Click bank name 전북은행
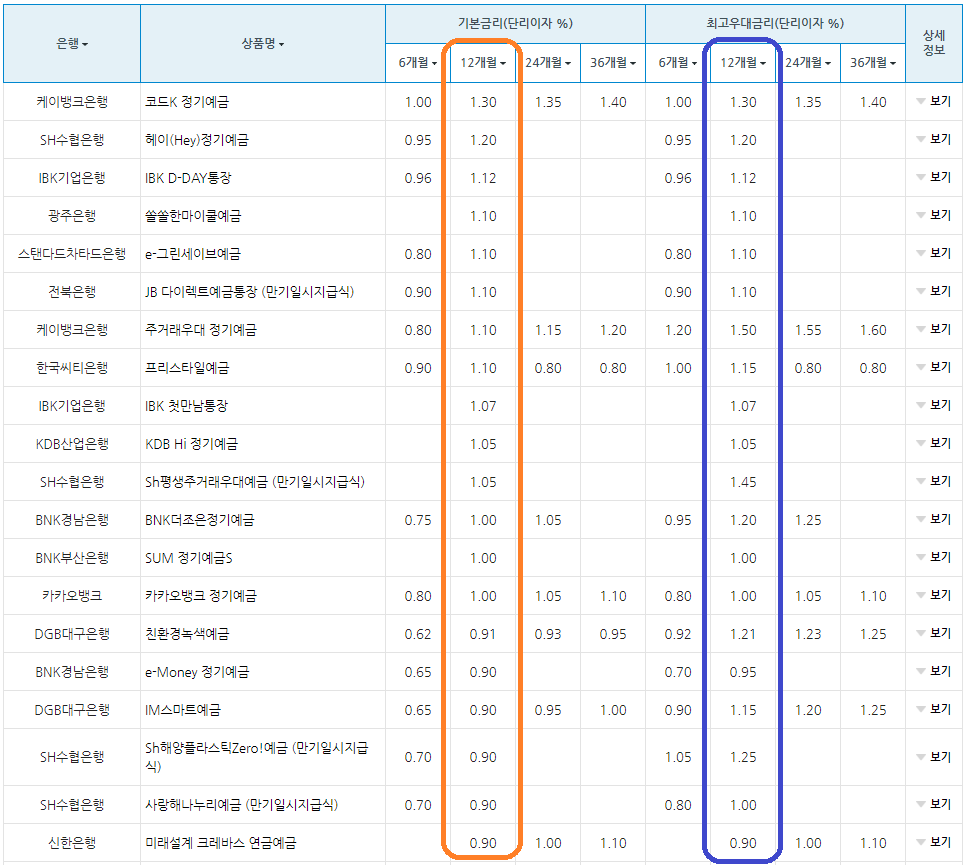The image size is (968, 865). point(72,292)
